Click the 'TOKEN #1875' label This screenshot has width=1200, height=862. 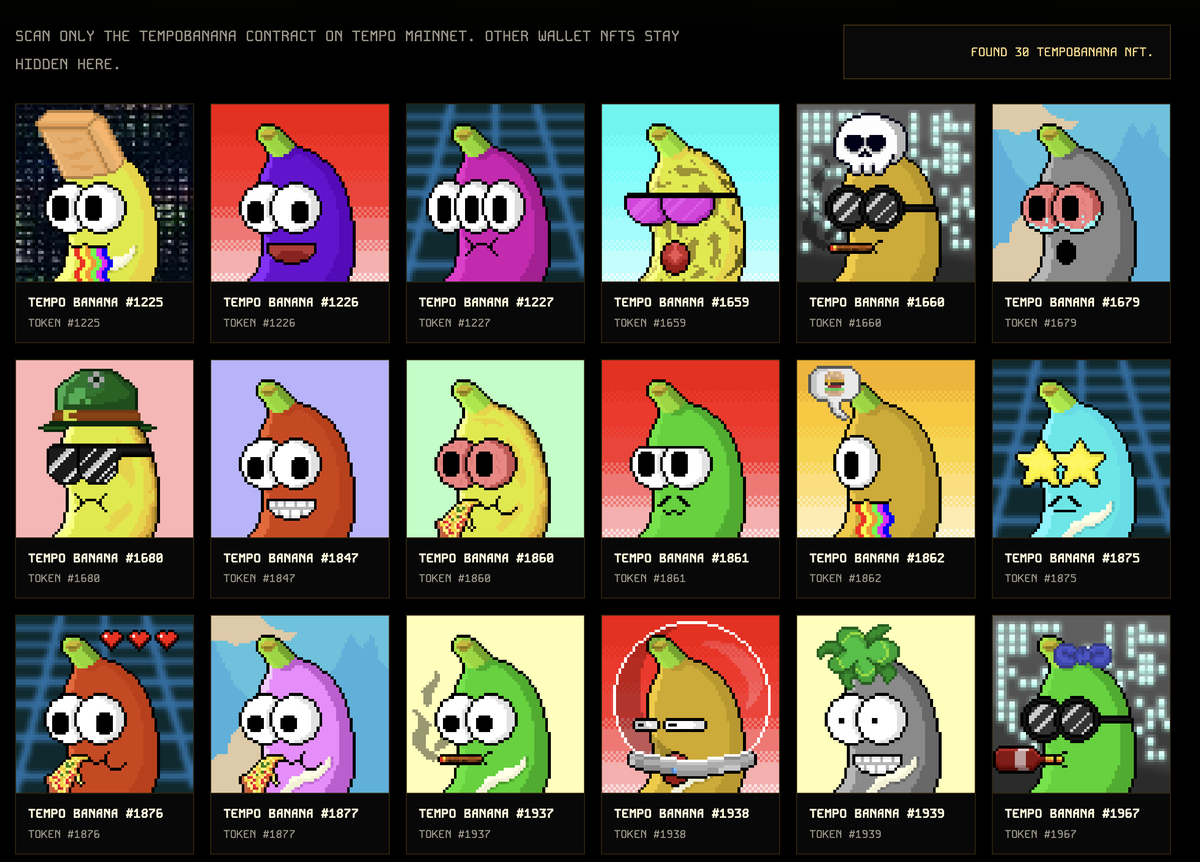point(1041,579)
